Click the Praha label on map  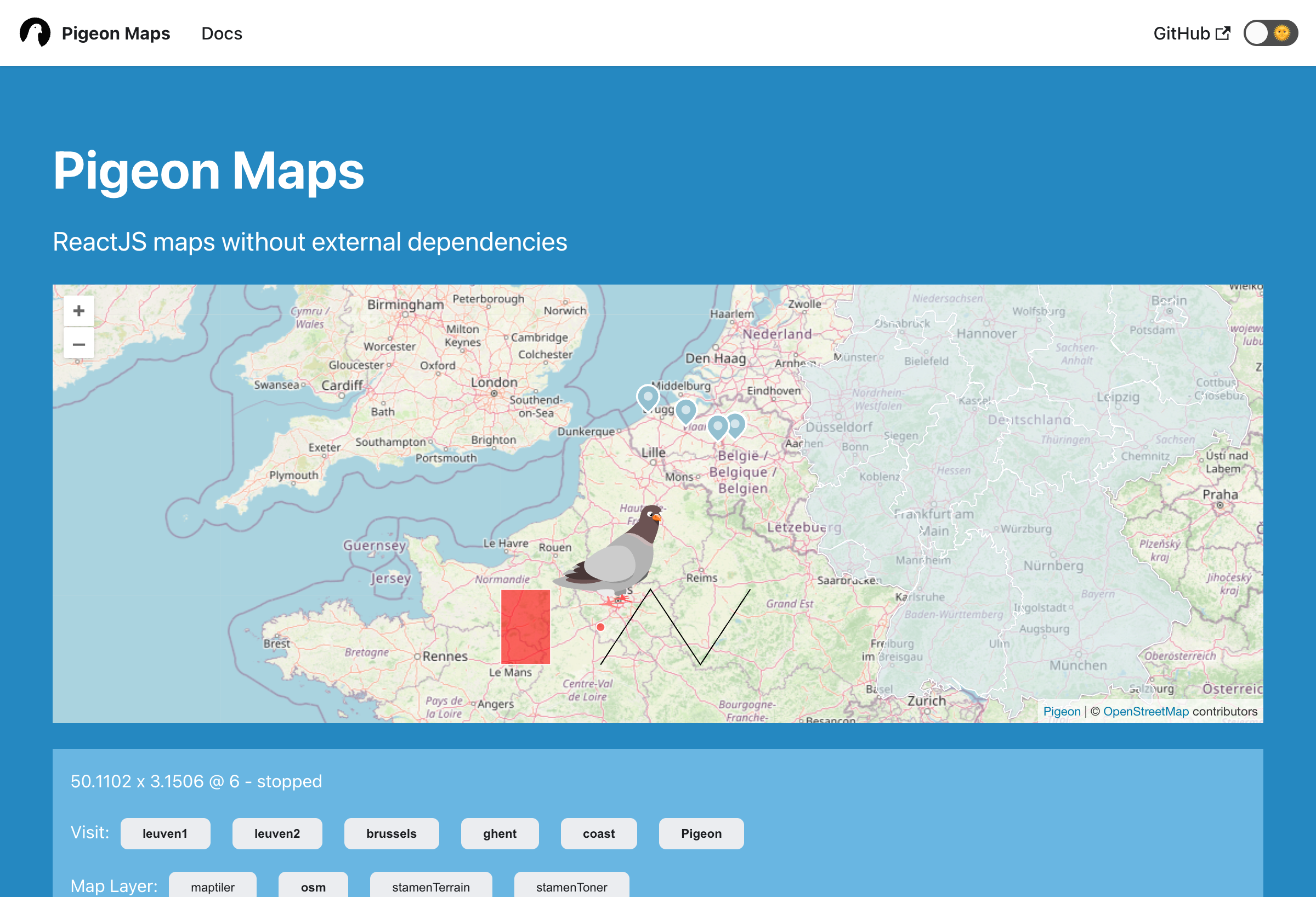(1220, 495)
